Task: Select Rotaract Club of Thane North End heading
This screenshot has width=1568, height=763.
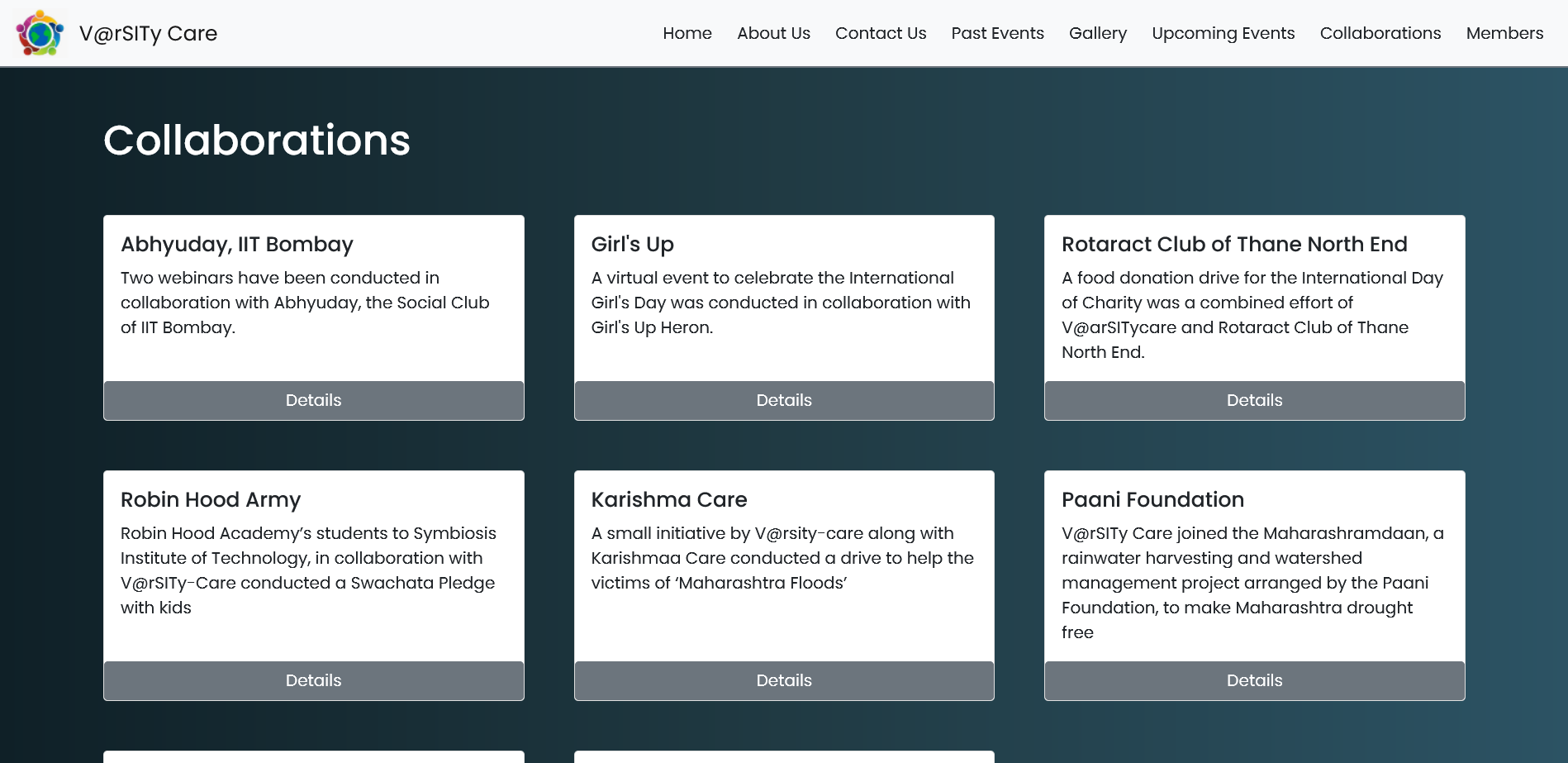Action: click(x=1234, y=245)
